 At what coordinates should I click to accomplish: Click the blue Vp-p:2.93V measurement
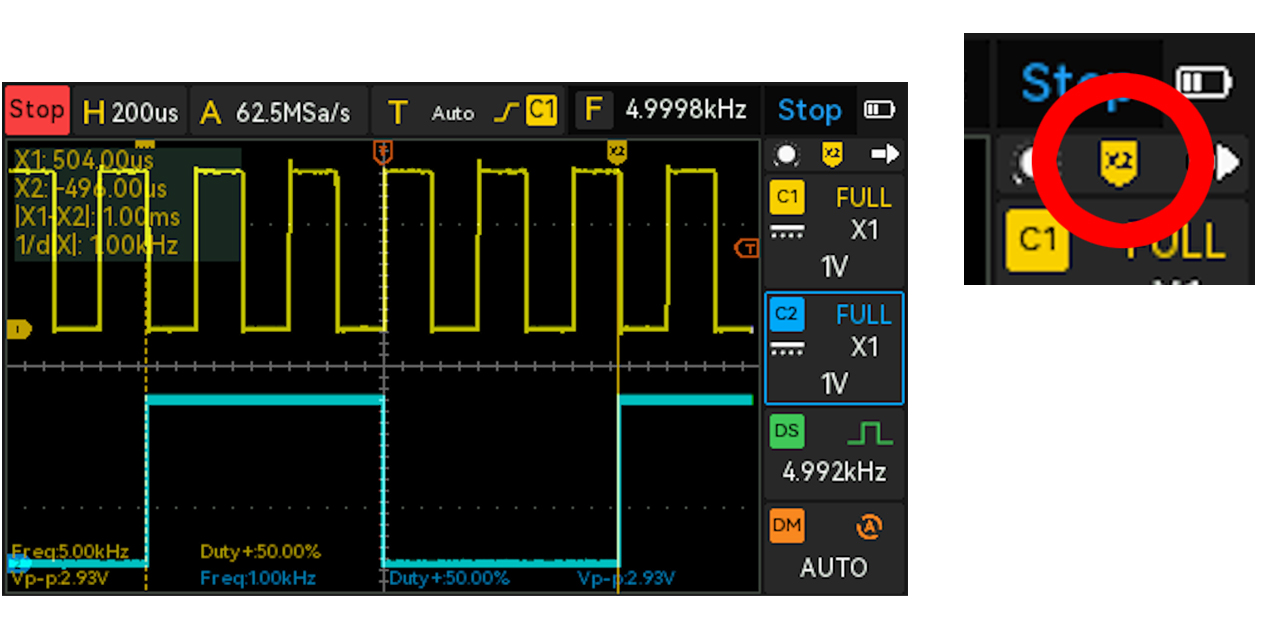[626, 578]
